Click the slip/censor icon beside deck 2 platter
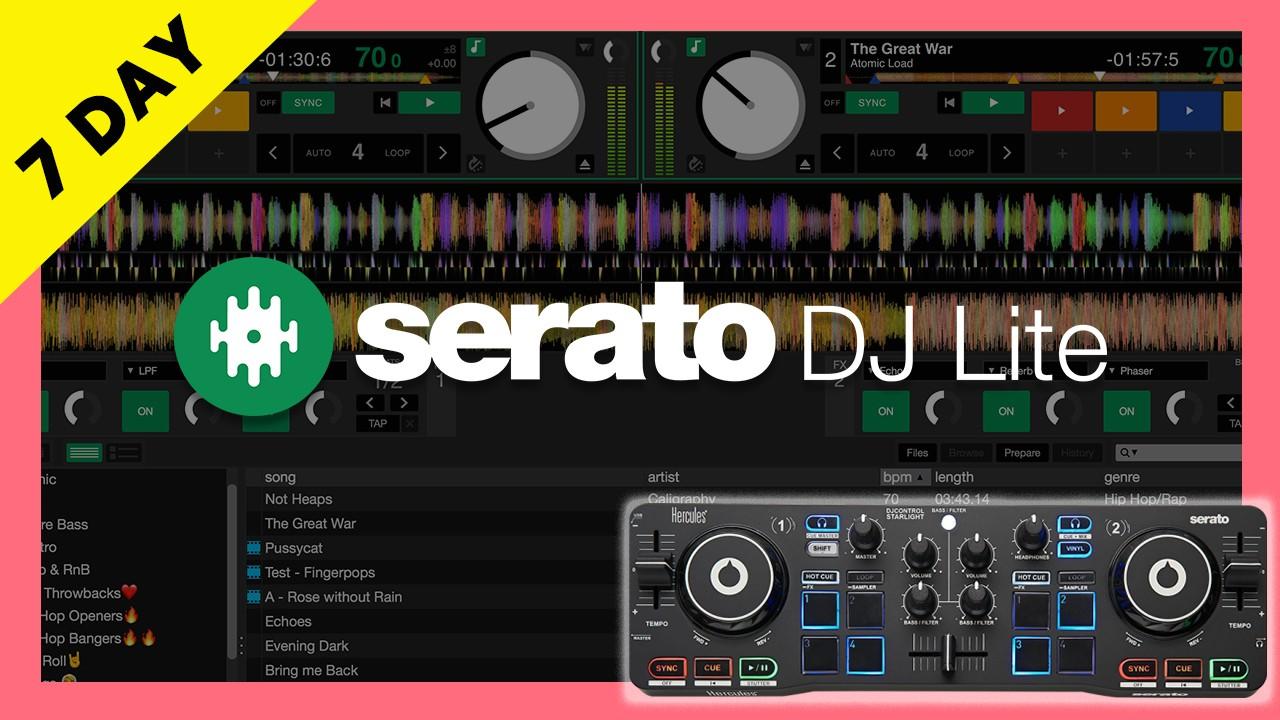Screen dimensions: 1280x720 tap(697, 164)
